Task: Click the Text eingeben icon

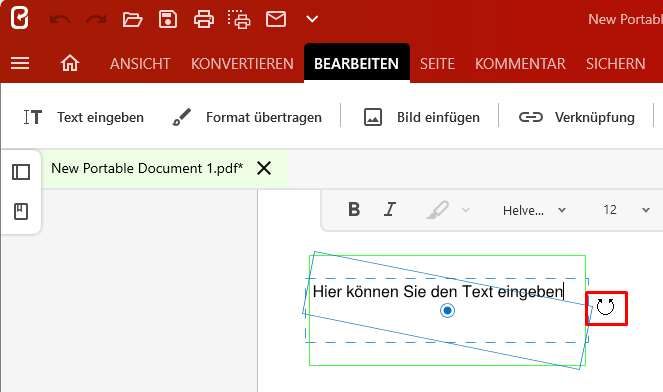Action: tap(33, 117)
